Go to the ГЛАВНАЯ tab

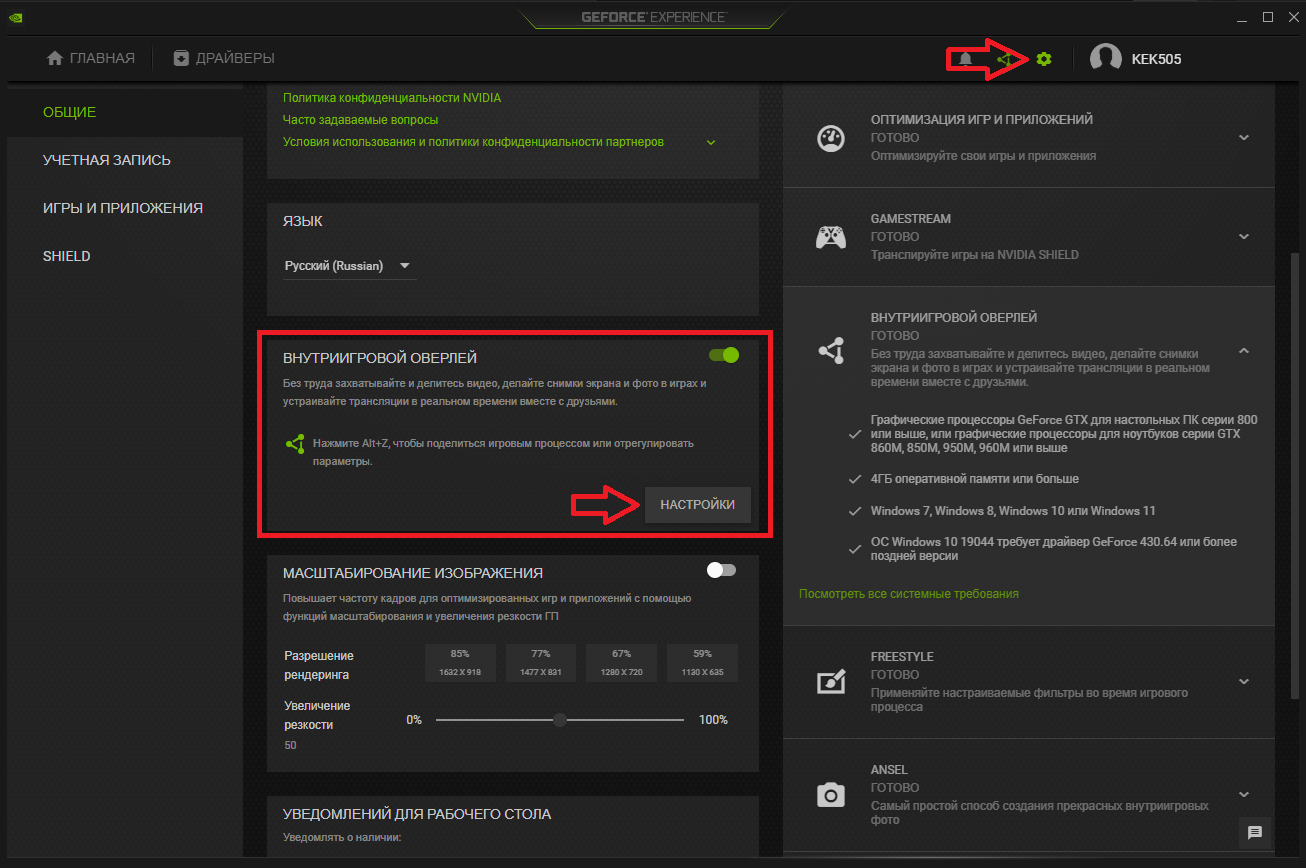click(91, 58)
